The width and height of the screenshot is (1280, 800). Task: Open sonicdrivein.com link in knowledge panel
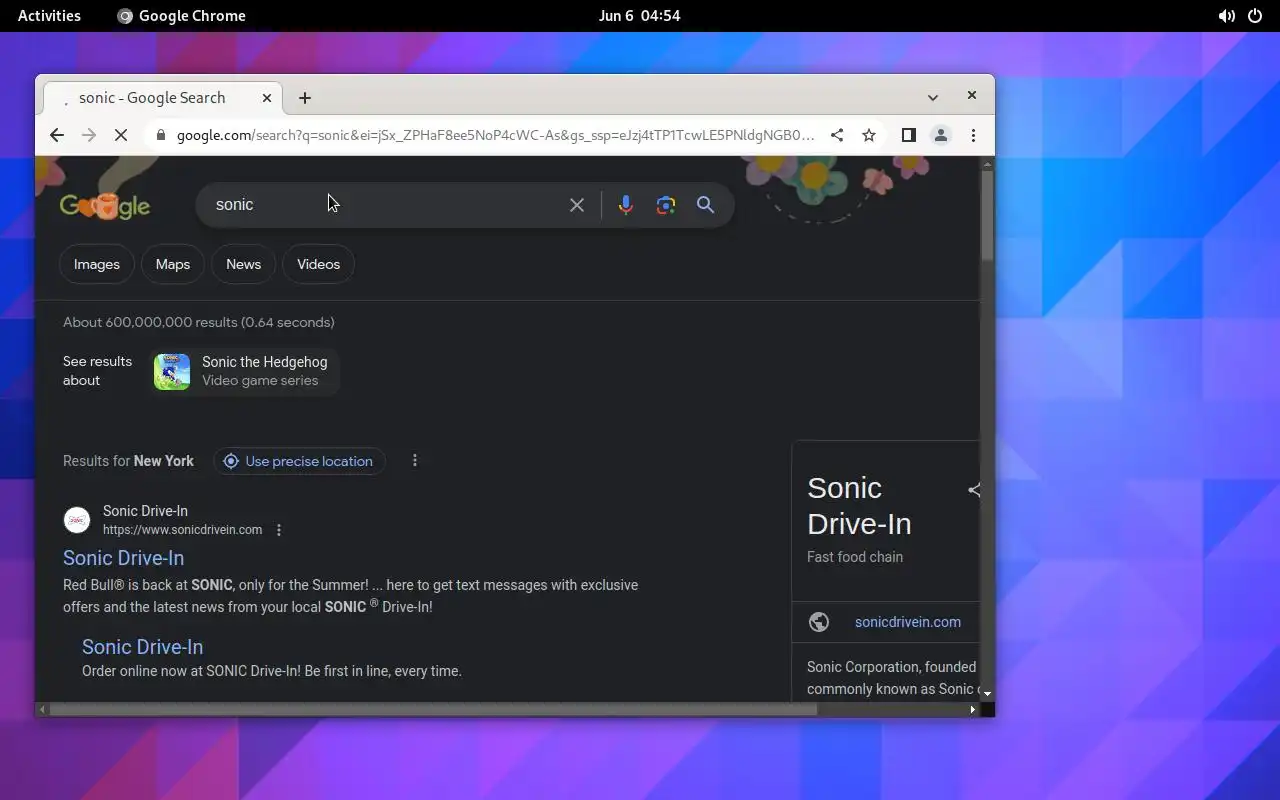(x=908, y=622)
